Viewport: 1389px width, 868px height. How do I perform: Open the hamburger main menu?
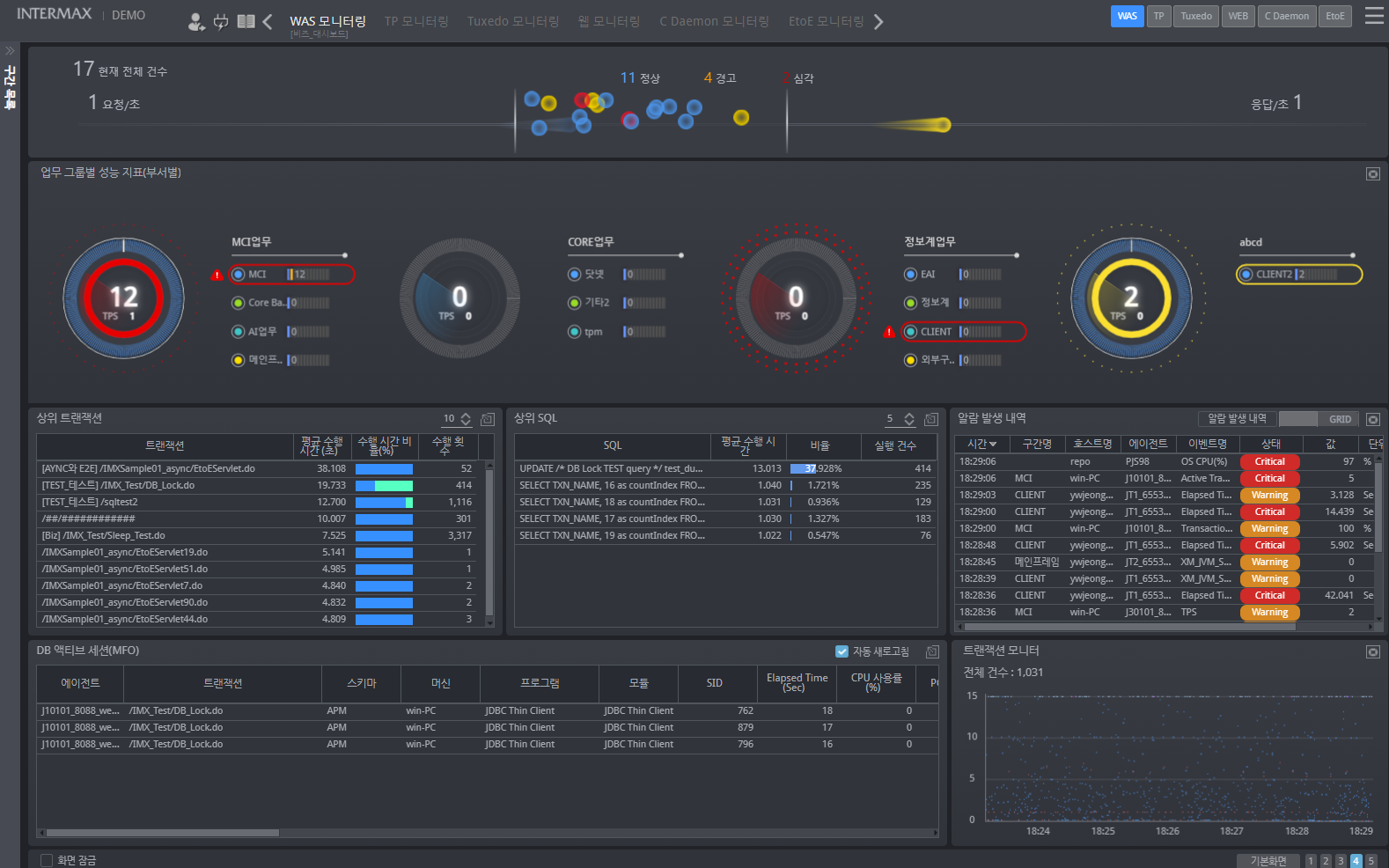(x=1374, y=16)
